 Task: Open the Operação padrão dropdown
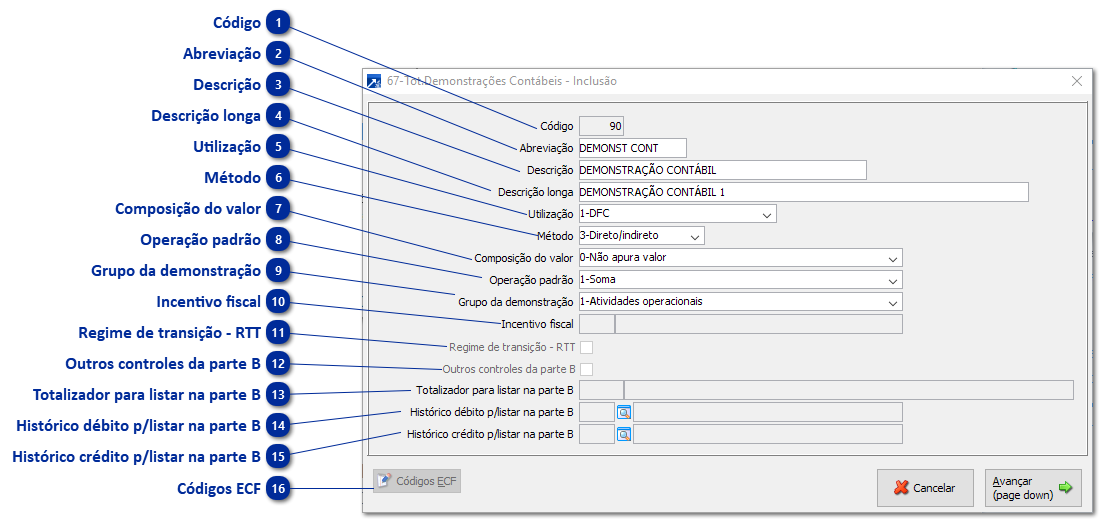pyautogui.click(x=893, y=279)
